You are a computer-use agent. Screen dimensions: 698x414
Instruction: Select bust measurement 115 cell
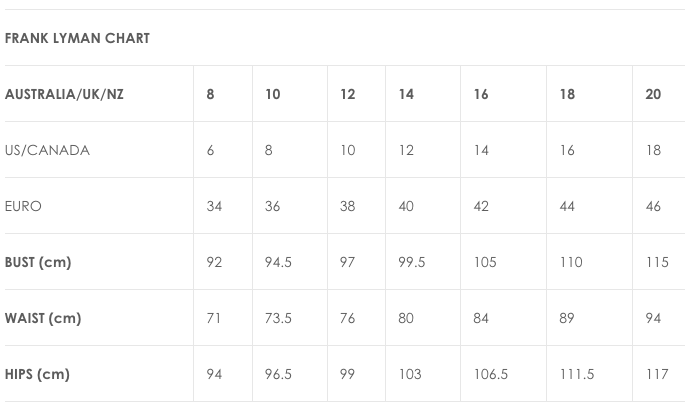pyautogui.click(x=656, y=262)
